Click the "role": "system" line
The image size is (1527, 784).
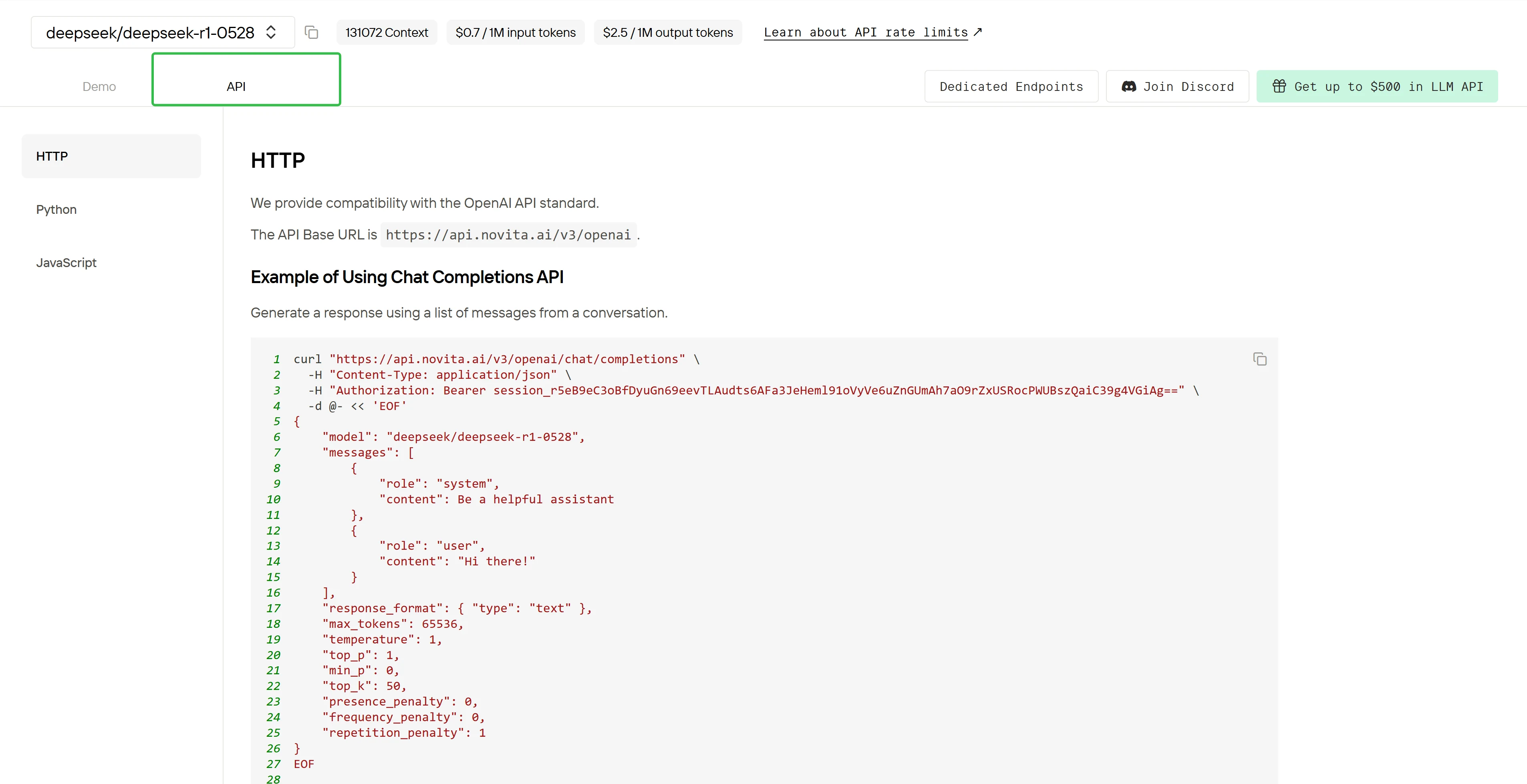[439, 484]
